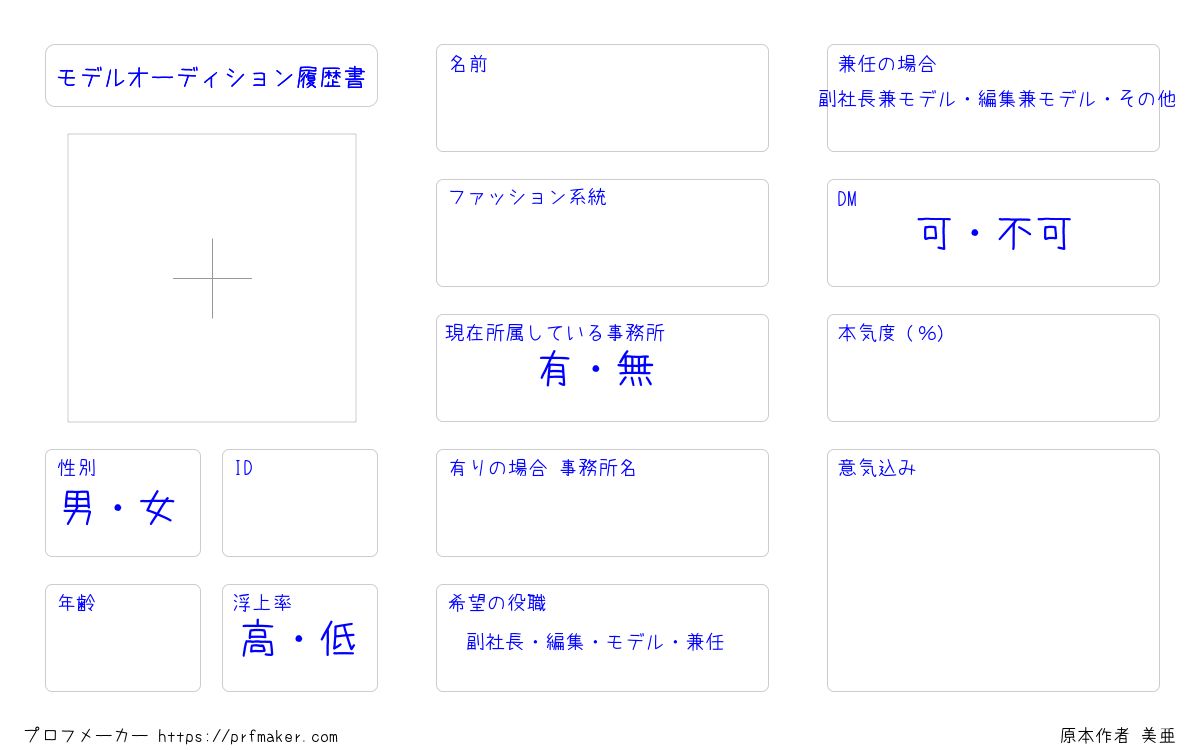Choose 有 under 現在所属している事務所
Screen dimensions: 1200x750
tap(554, 371)
